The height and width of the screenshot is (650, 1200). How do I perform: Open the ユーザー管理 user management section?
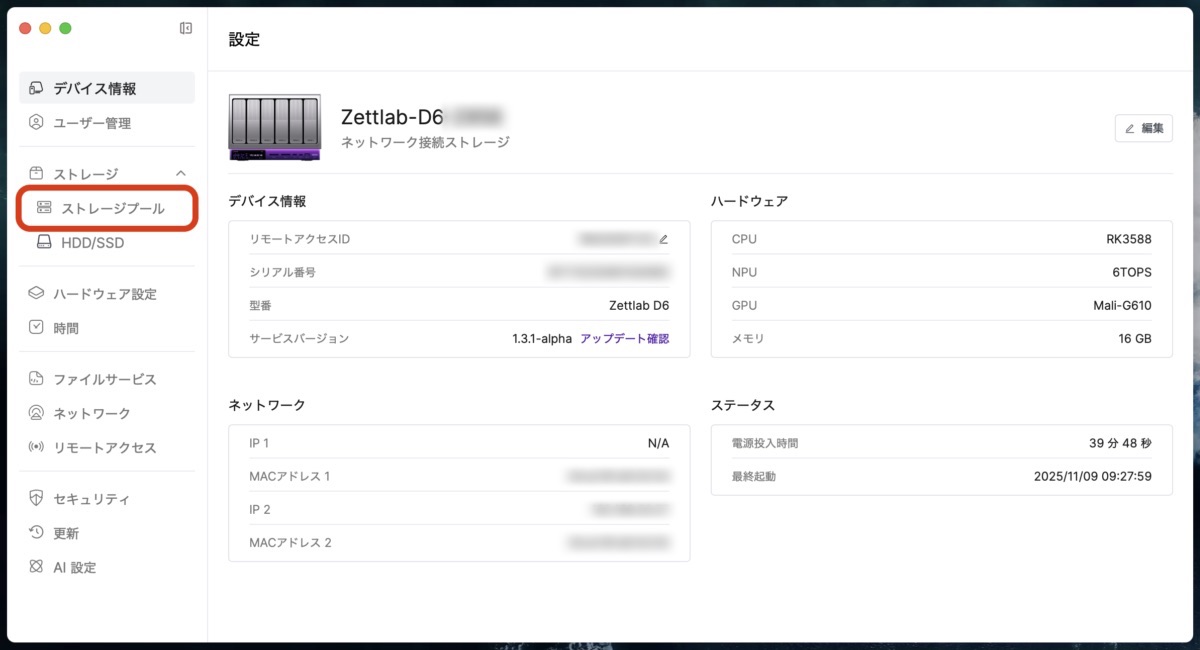[90, 122]
